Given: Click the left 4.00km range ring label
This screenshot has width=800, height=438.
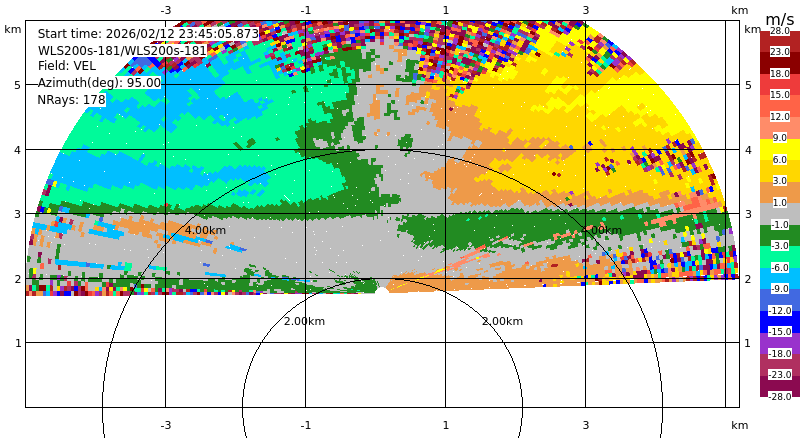Looking at the screenshot, I should (x=205, y=230).
